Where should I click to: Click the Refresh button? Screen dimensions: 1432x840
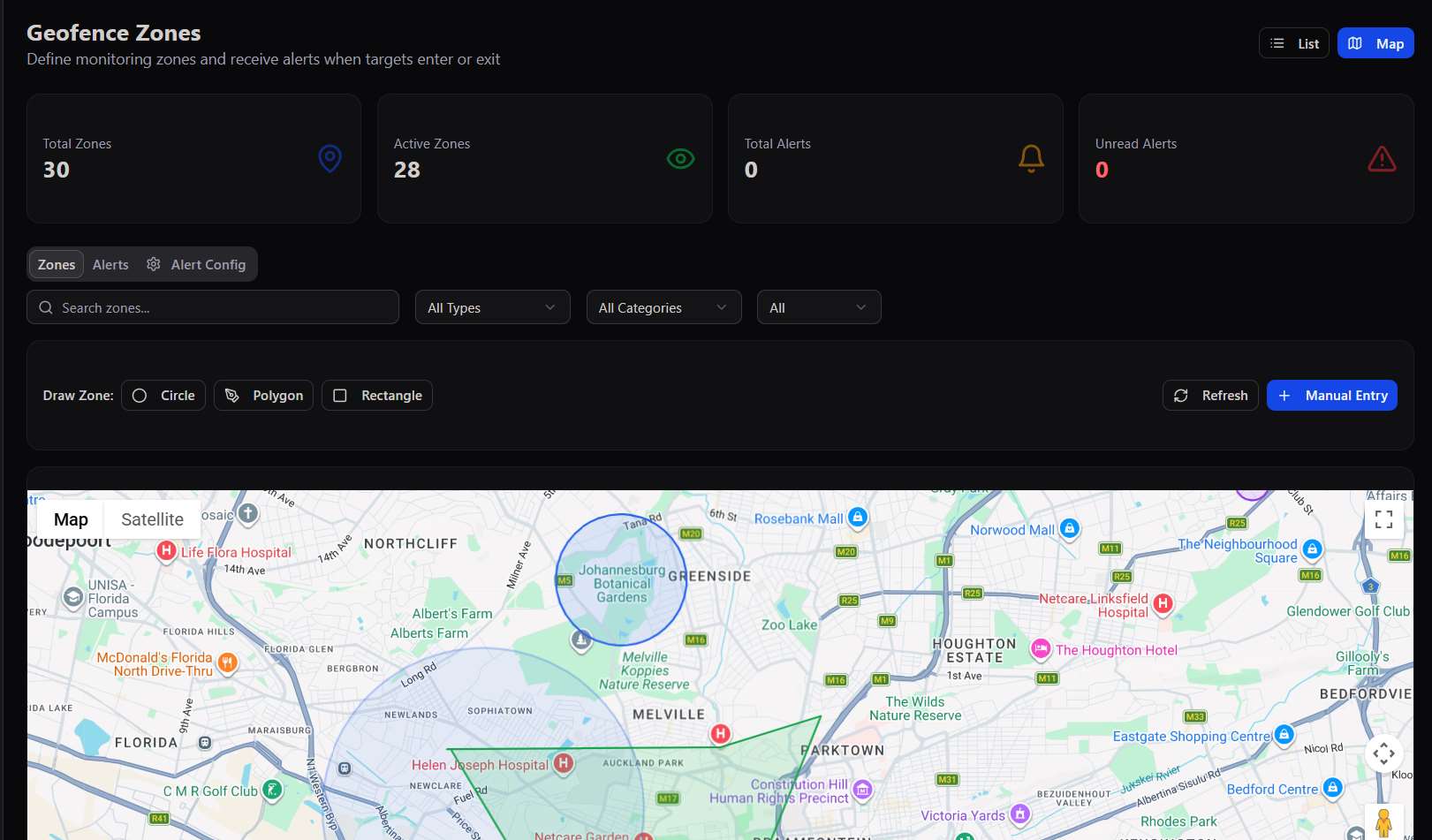1210,396
